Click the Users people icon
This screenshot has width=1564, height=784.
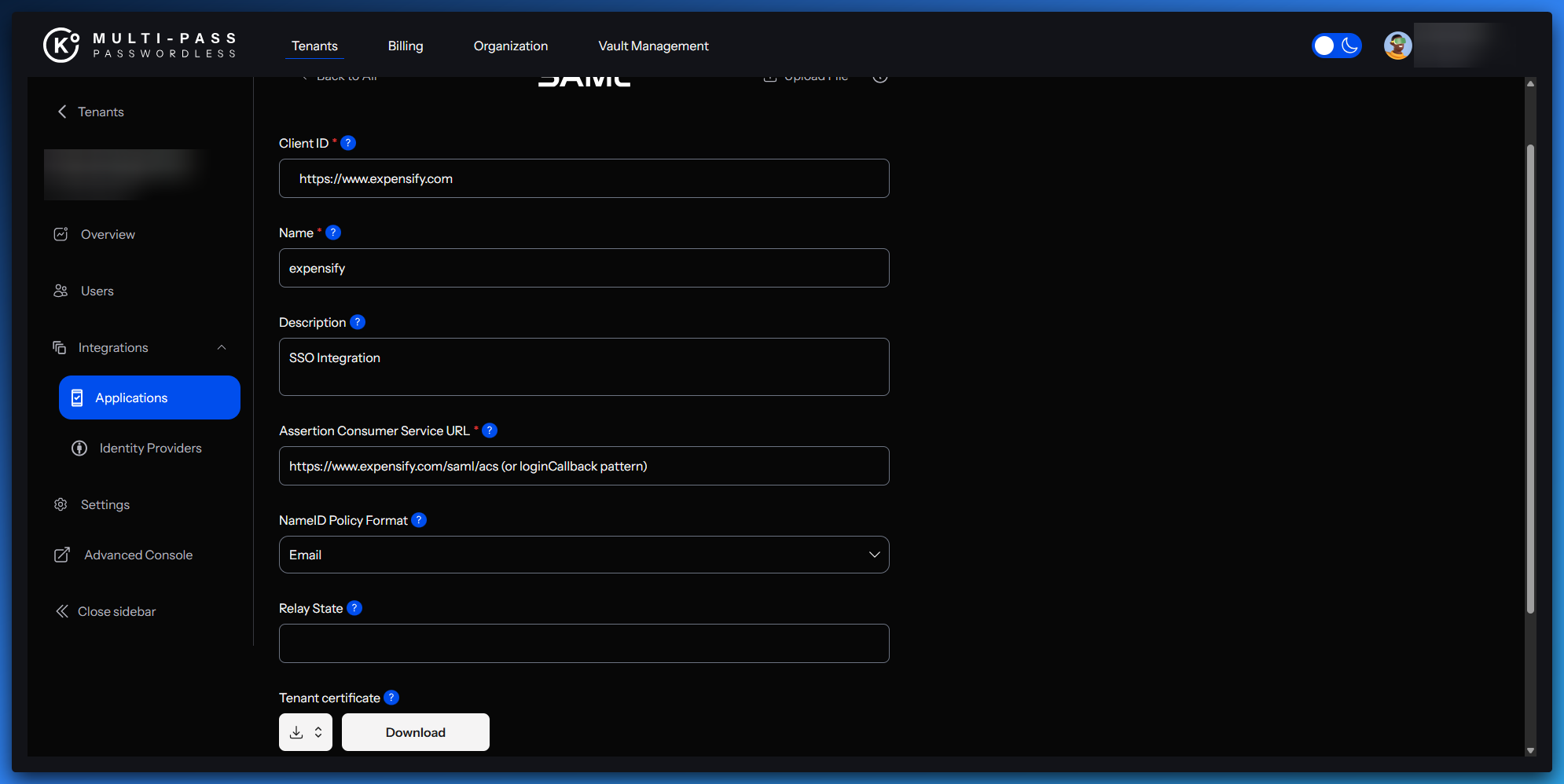coord(61,291)
